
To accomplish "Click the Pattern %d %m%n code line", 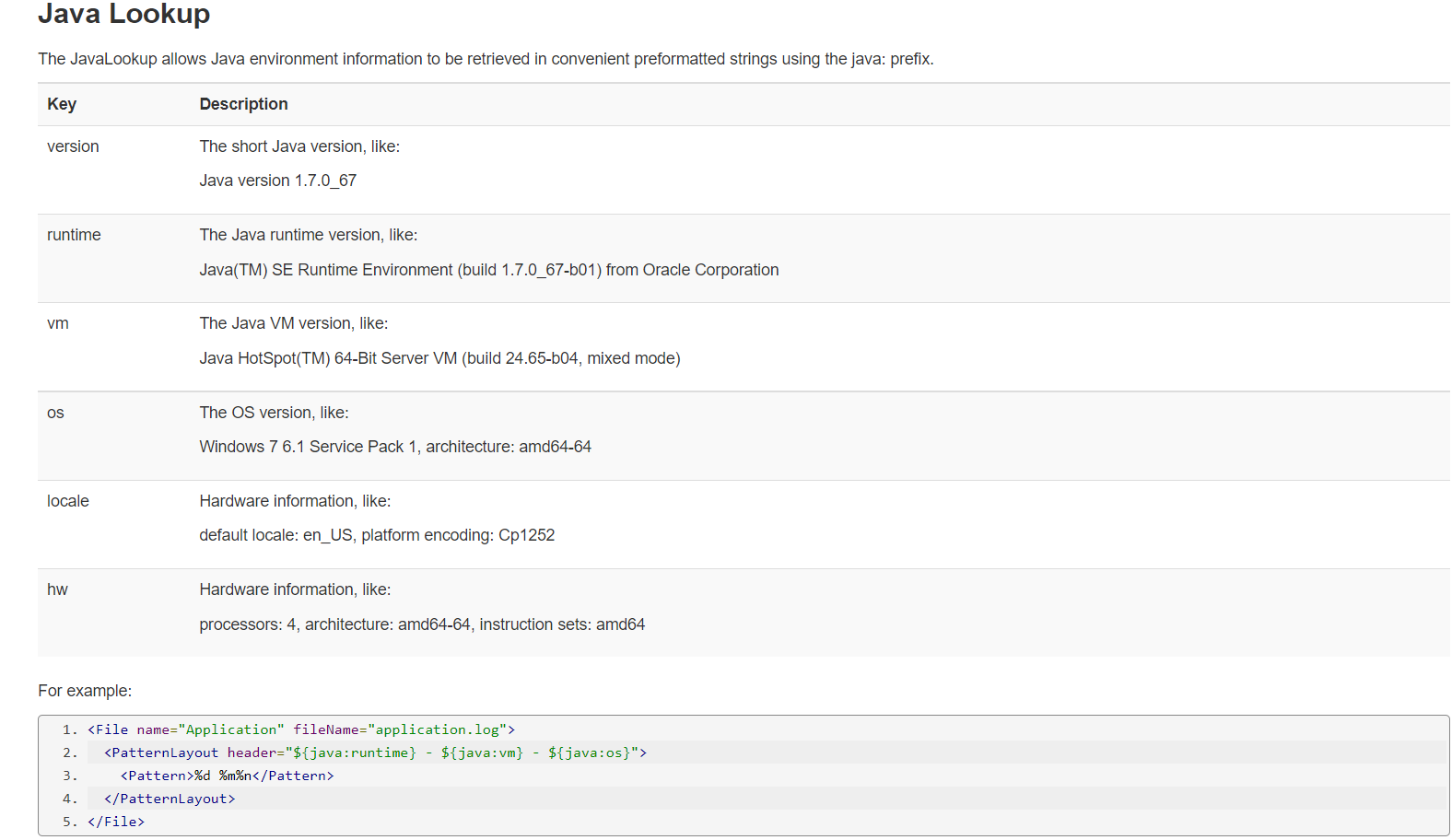I will 227,776.
